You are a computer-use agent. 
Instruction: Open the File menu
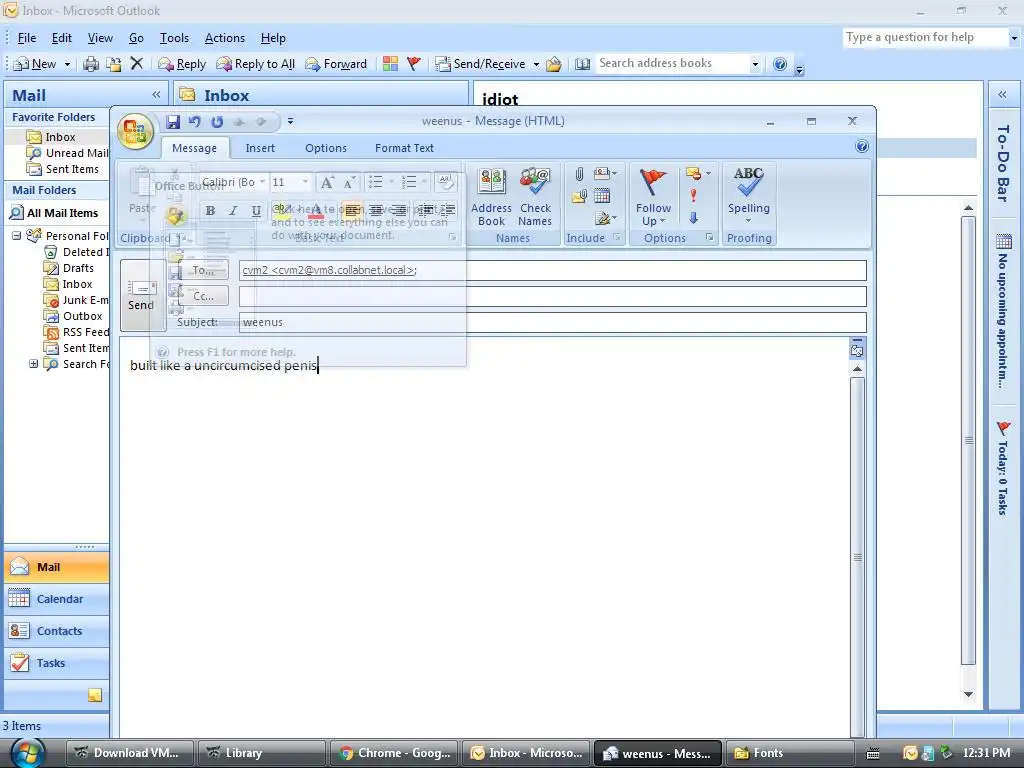click(27, 38)
